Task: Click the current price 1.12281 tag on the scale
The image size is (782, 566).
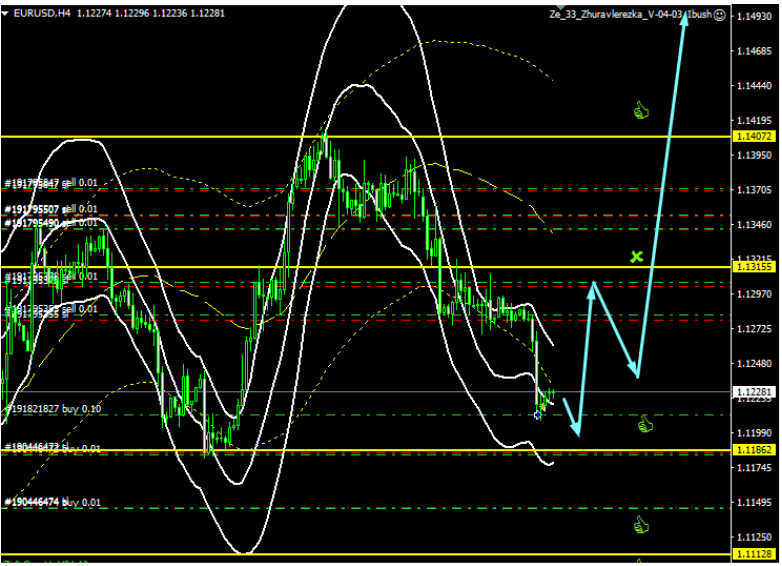Action: click(752, 391)
